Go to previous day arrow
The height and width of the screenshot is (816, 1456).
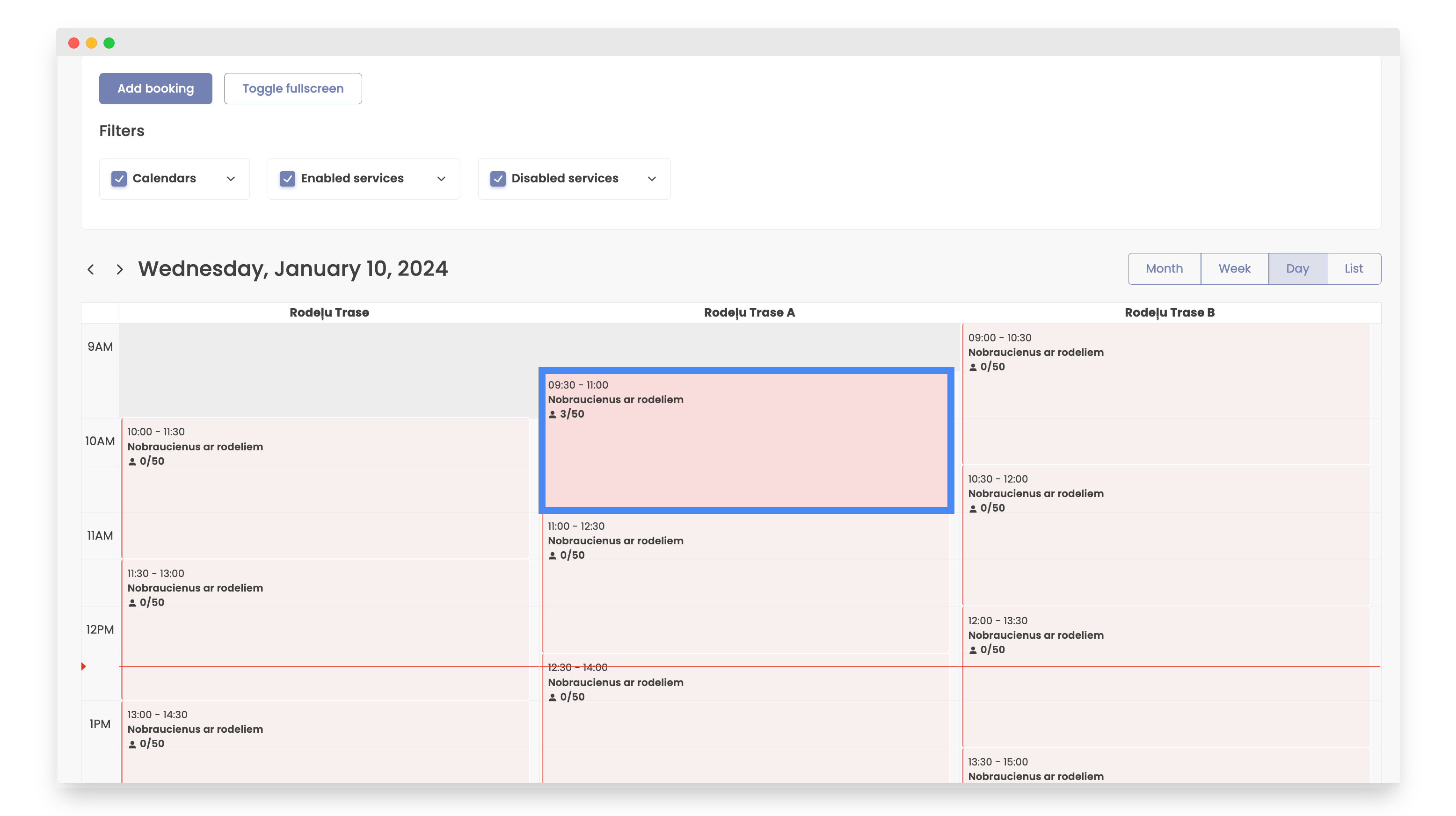90,269
